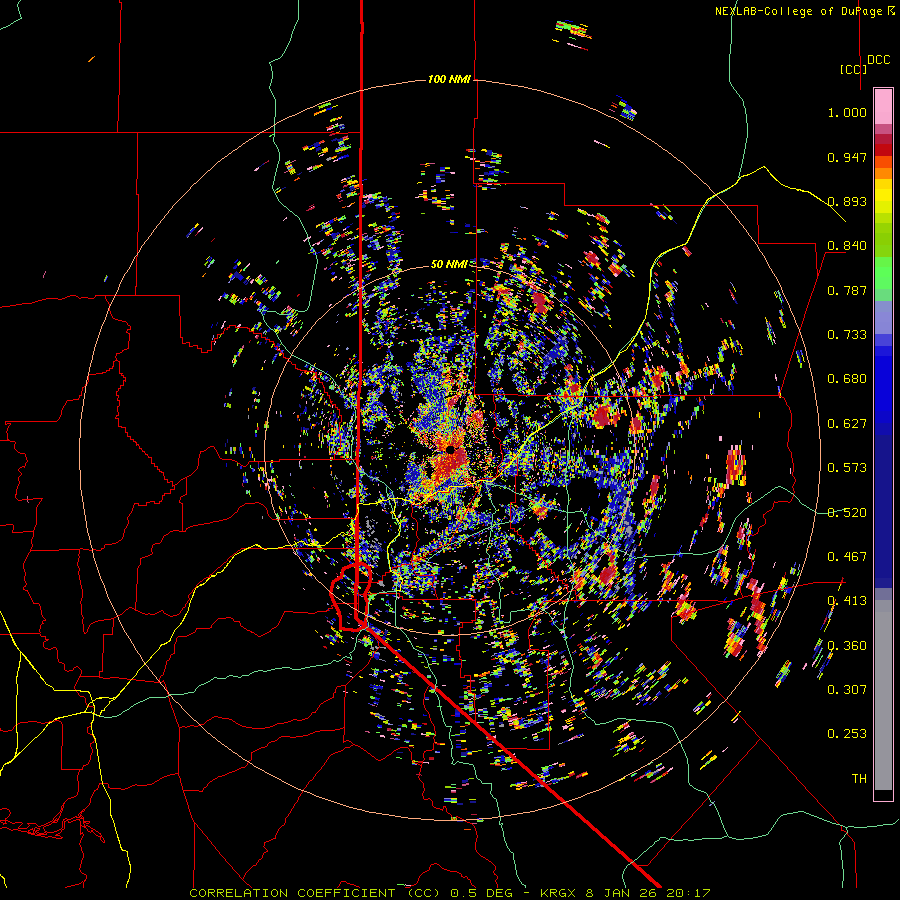Click the 0.893 scale value

pyautogui.click(x=847, y=201)
